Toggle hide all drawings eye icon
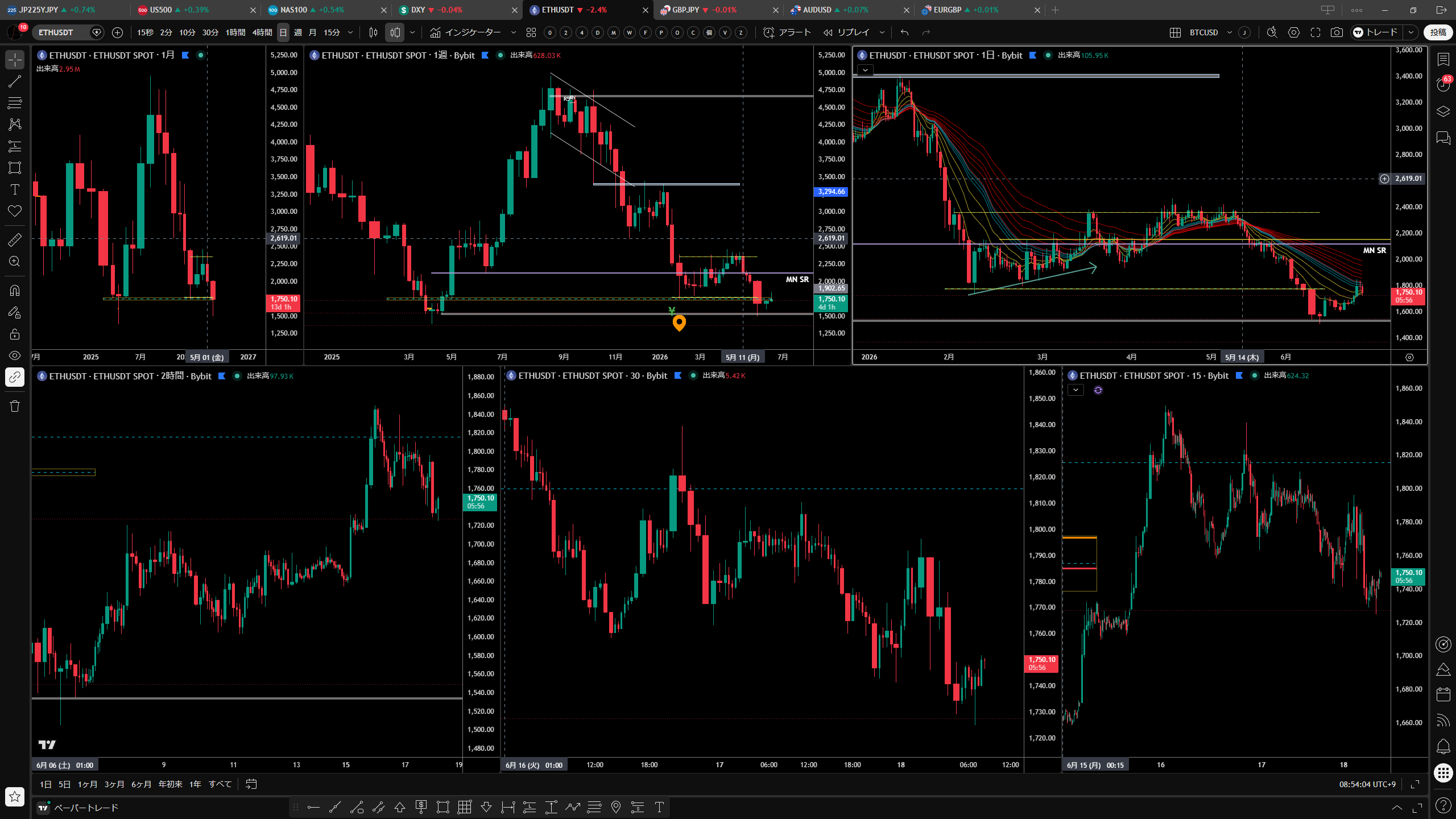The width and height of the screenshot is (1456, 819). (x=15, y=355)
